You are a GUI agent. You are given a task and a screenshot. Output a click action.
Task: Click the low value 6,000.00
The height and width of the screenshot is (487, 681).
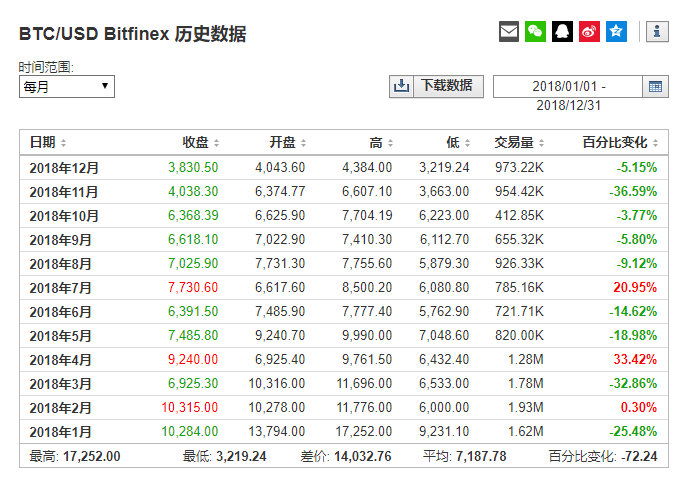click(x=444, y=407)
